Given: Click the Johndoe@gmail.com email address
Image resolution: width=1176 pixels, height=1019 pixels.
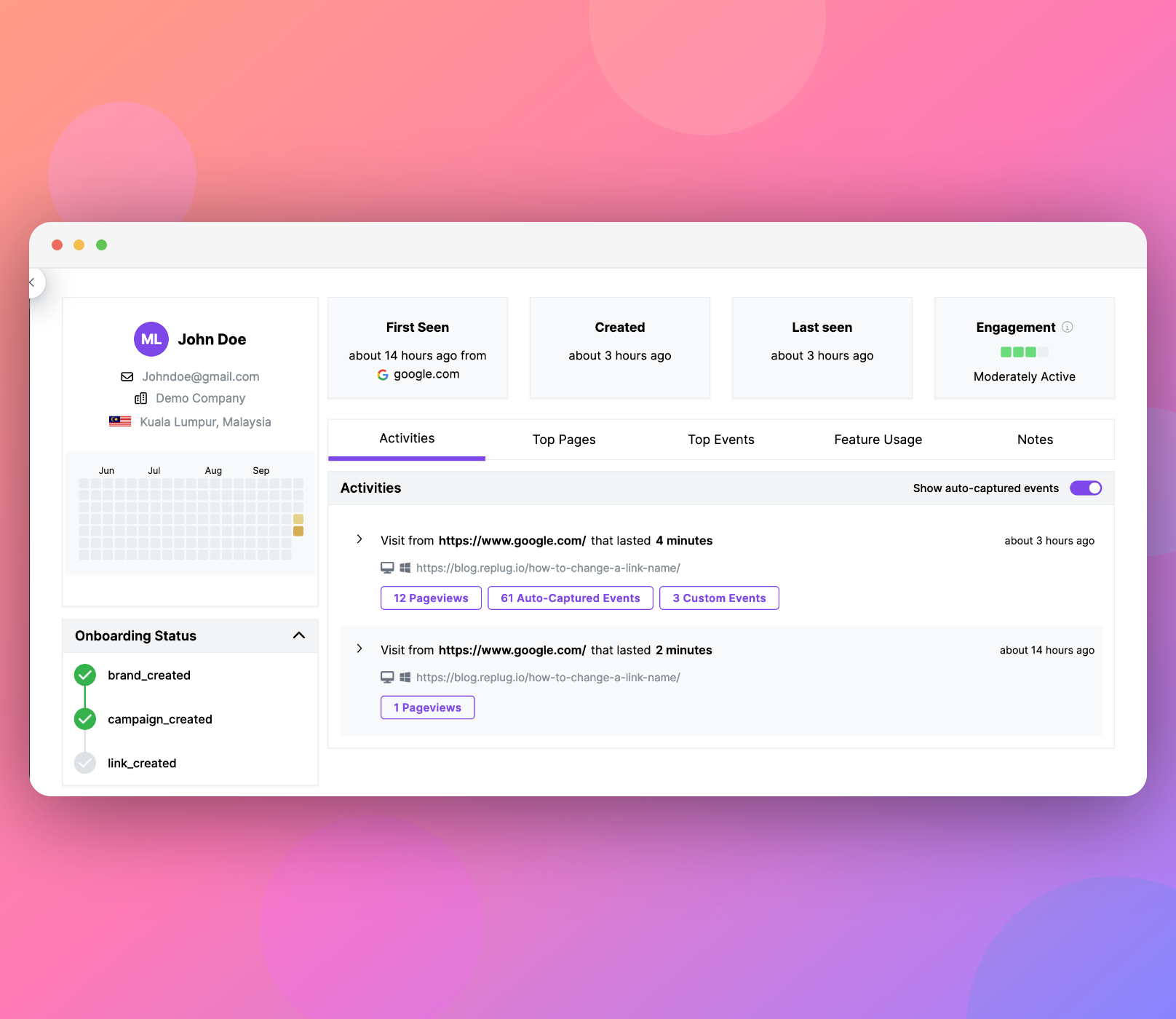Looking at the screenshot, I should pyautogui.click(x=201, y=376).
